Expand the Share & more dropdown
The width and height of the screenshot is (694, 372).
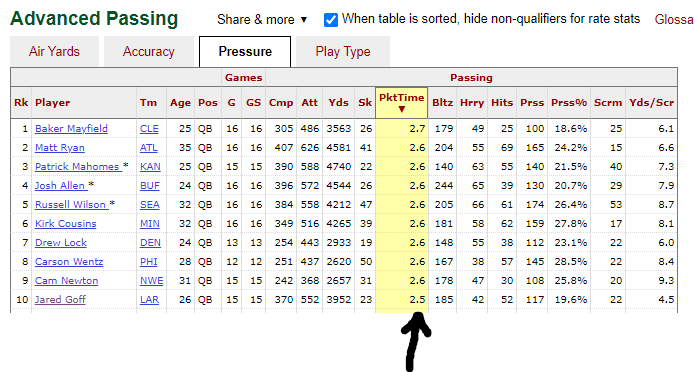pos(262,20)
